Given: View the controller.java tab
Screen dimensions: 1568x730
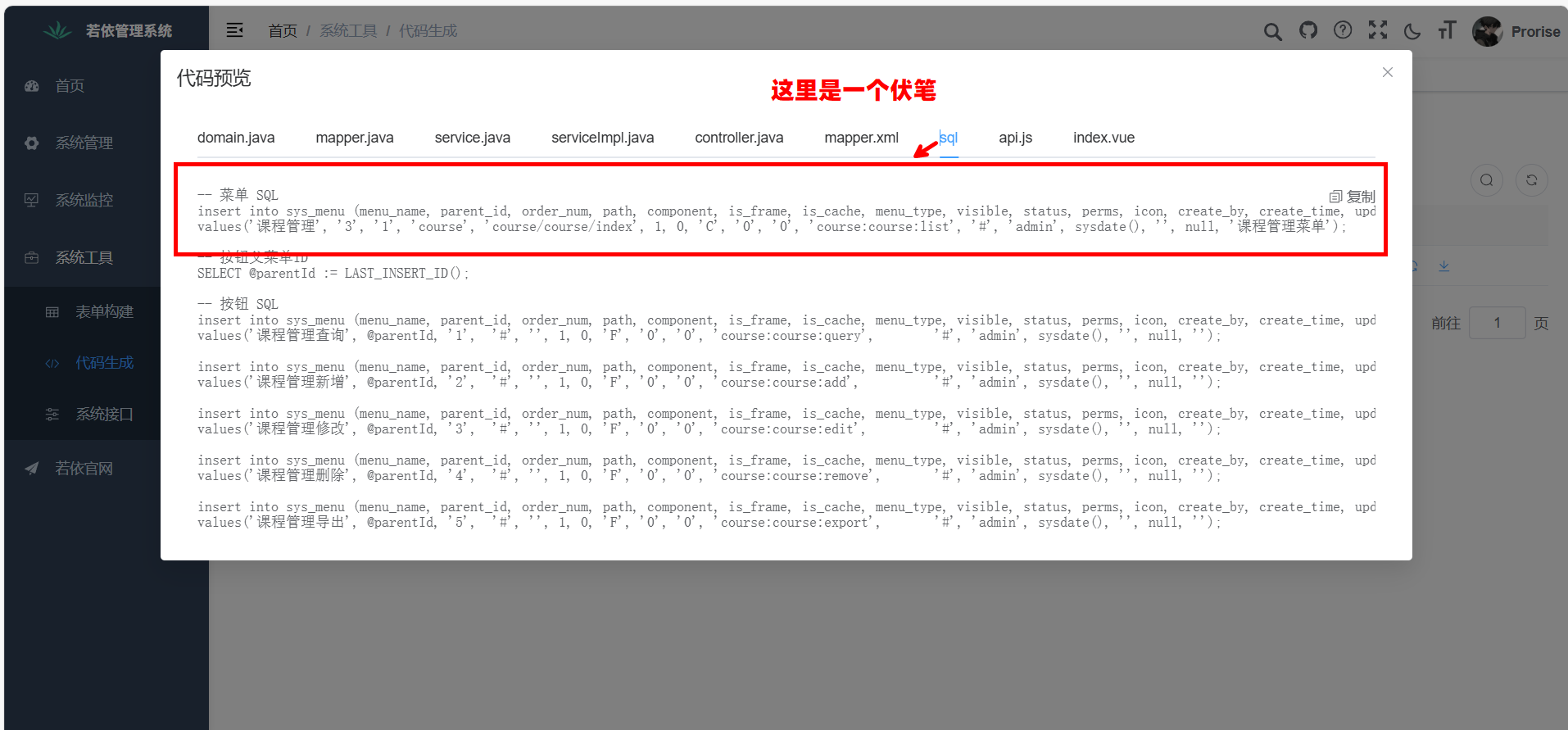Looking at the screenshot, I should [739, 138].
